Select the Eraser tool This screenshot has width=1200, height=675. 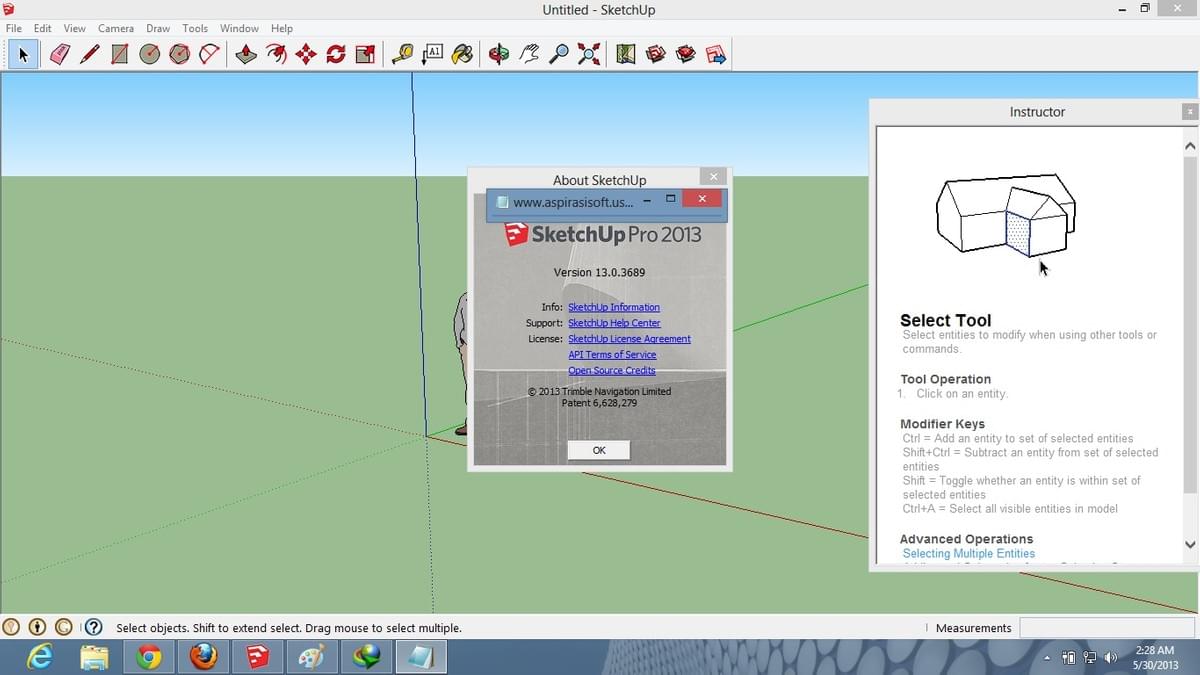point(59,54)
